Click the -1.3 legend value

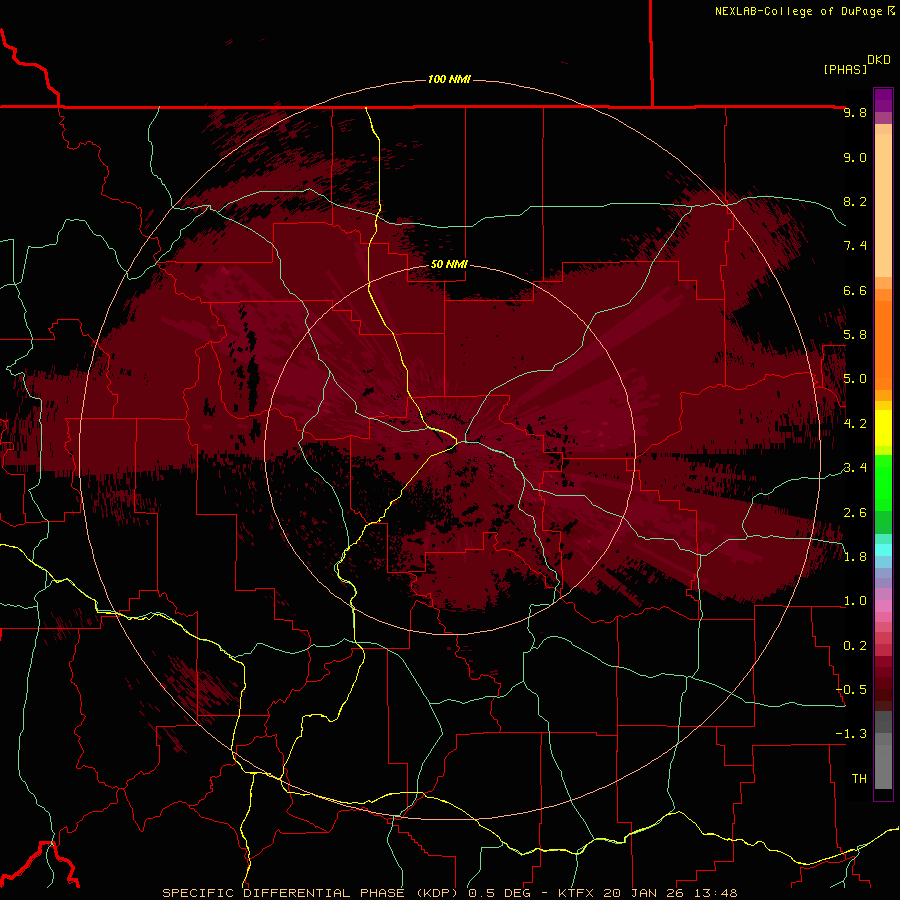tap(851, 734)
